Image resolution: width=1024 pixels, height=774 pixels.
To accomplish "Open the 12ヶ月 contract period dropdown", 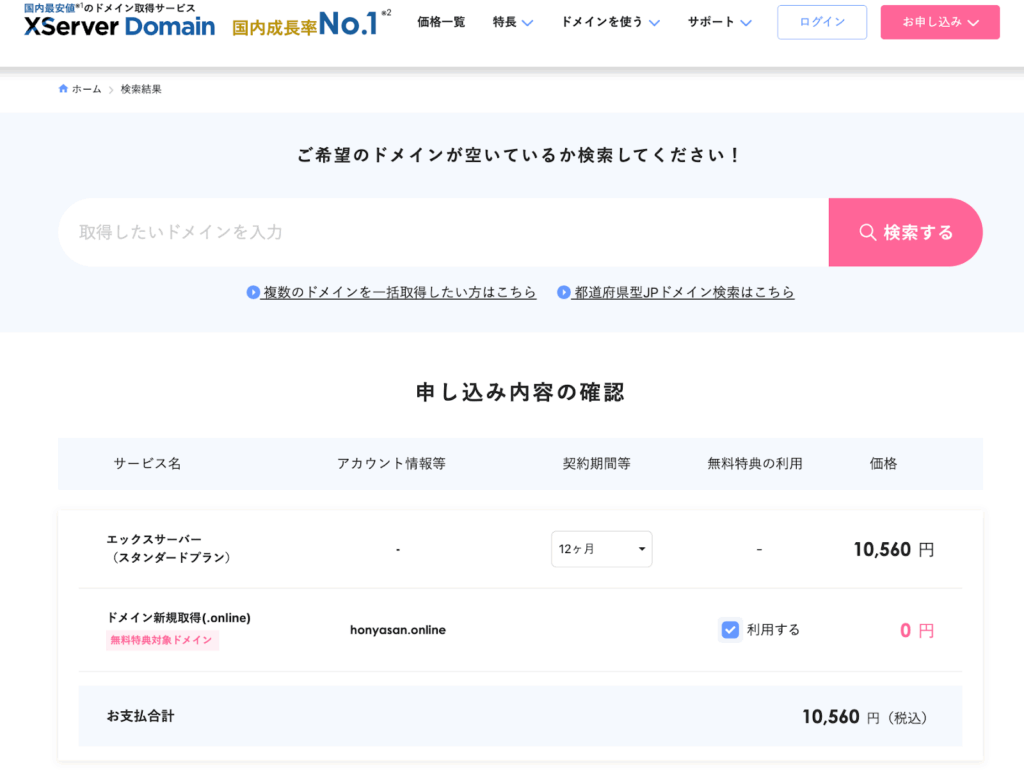I will [x=601, y=549].
